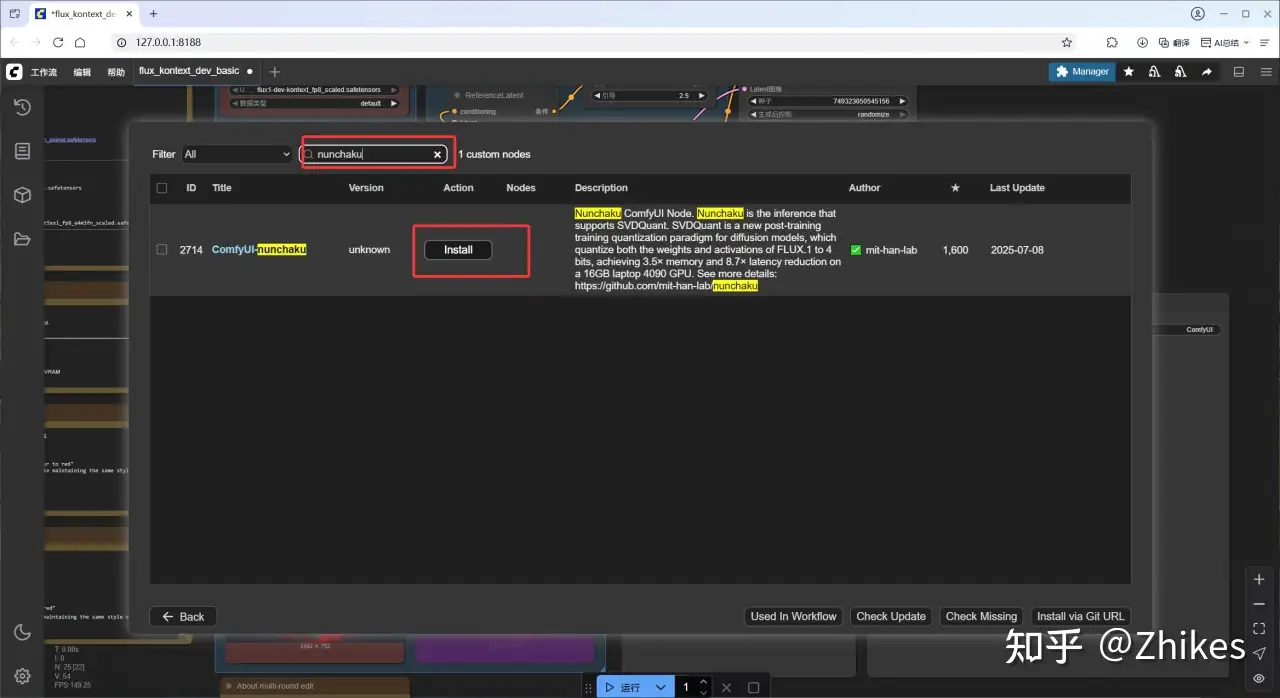Sort by ID column header
This screenshot has height=698, width=1280.
(x=191, y=188)
